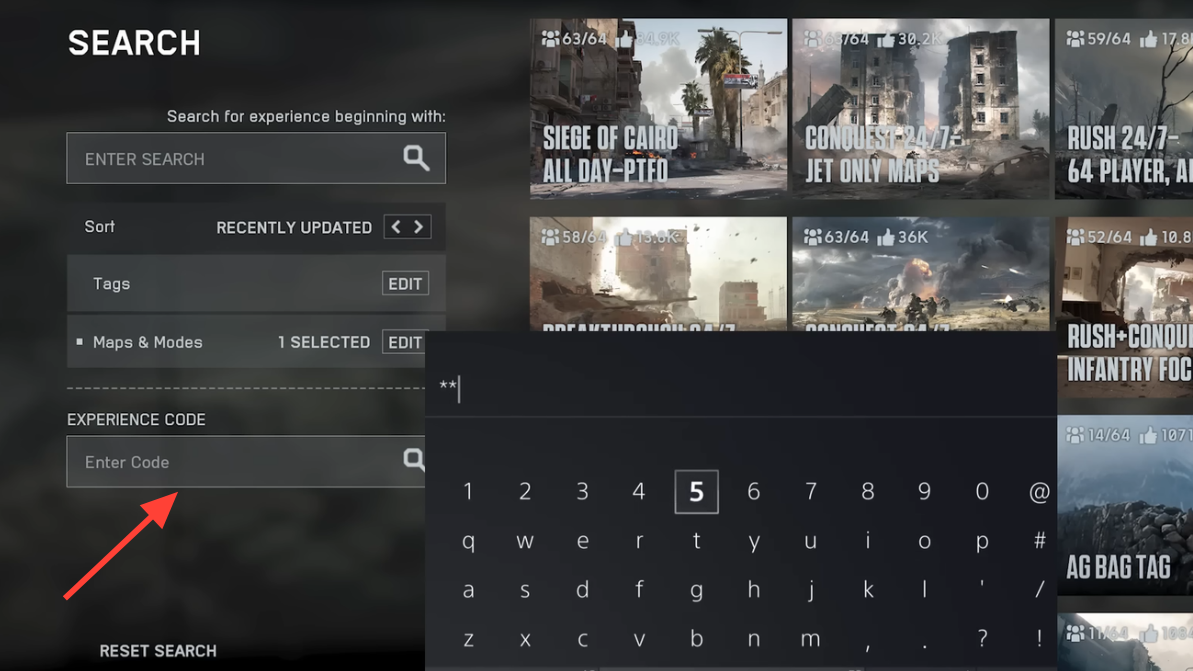Tap the s key on keyboard

point(525,590)
